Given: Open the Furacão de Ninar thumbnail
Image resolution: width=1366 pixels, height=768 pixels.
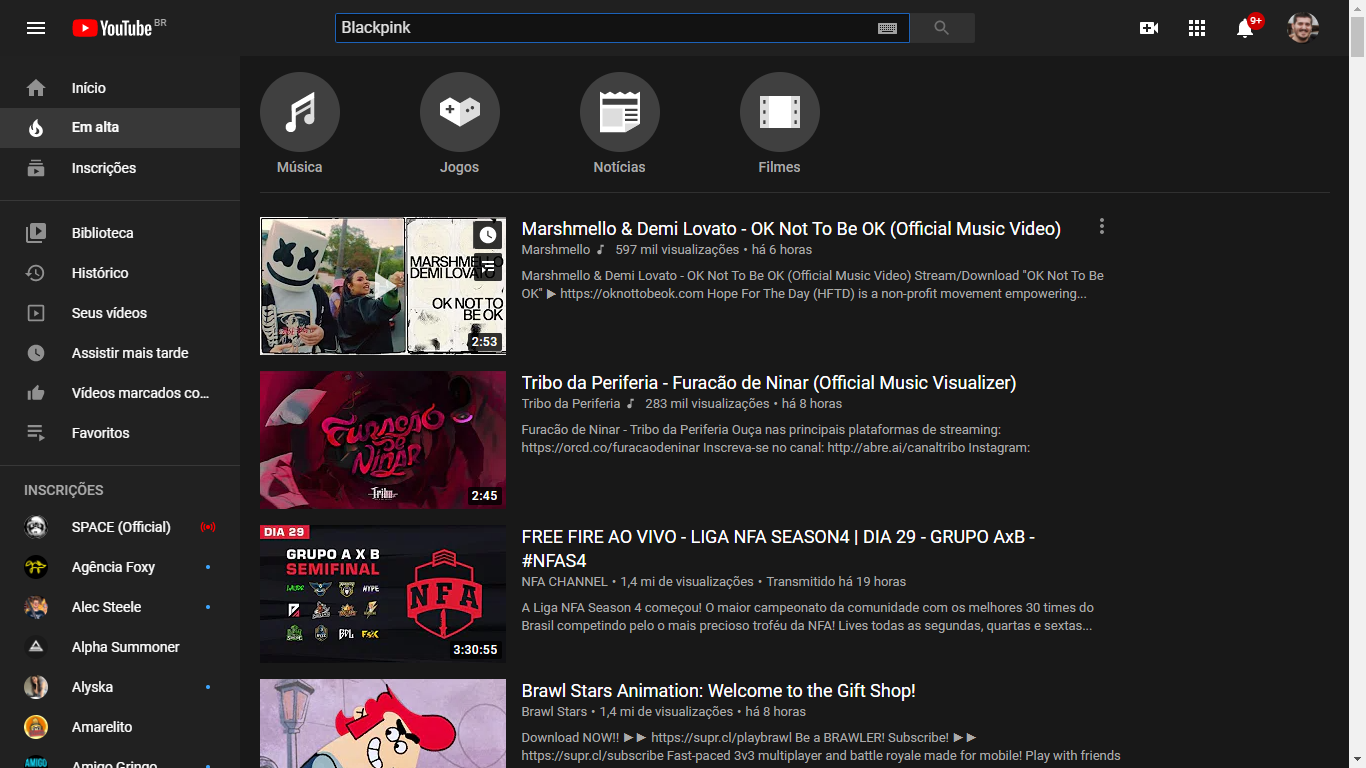Looking at the screenshot, I should (383, 441).
